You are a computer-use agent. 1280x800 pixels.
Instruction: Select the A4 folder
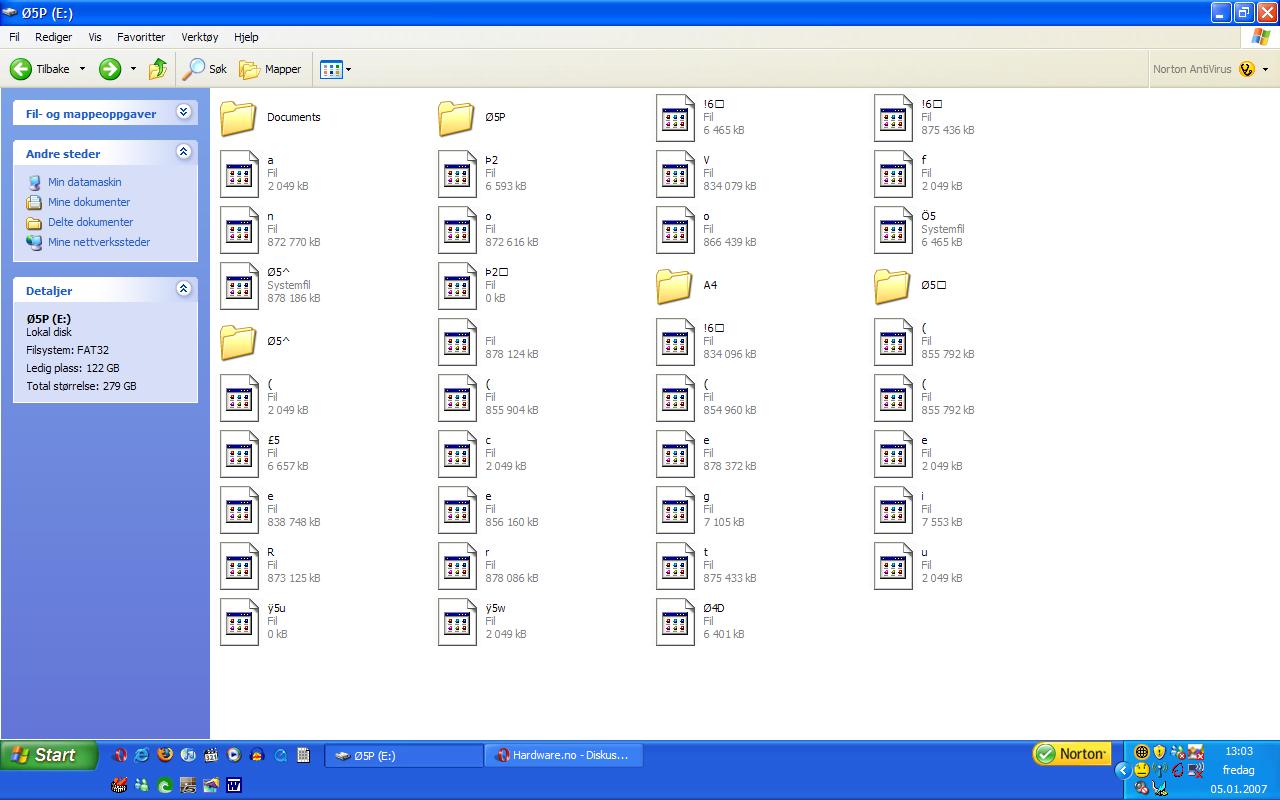tap(687, 285)
